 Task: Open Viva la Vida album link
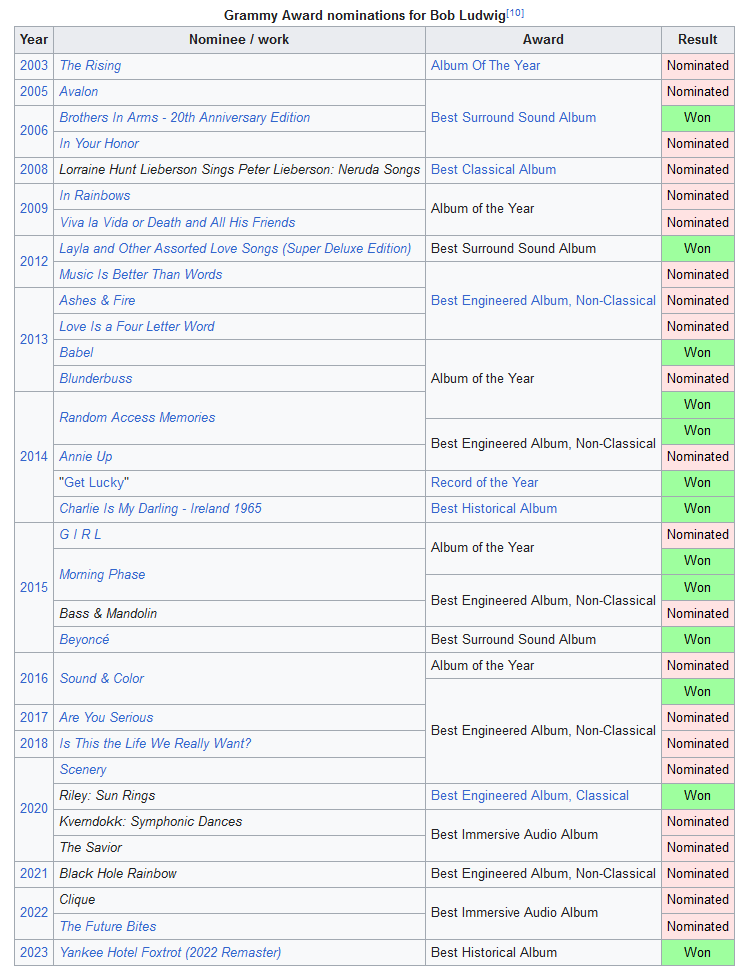(177, 222)
